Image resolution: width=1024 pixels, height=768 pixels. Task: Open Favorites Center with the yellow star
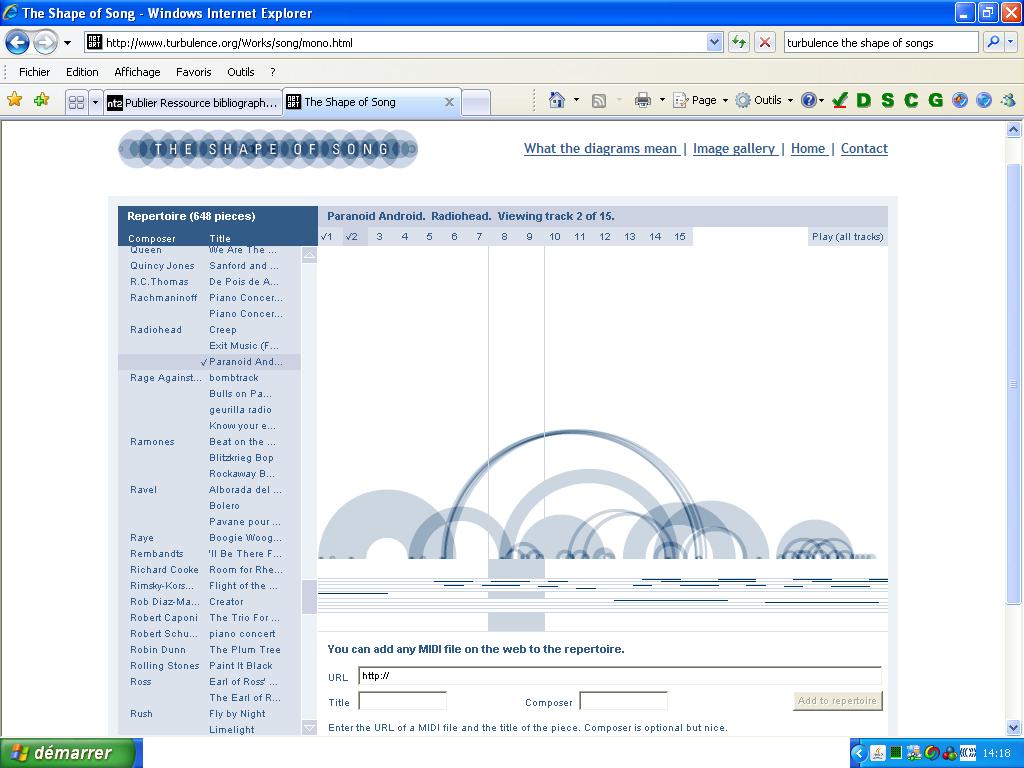[14, 100]
